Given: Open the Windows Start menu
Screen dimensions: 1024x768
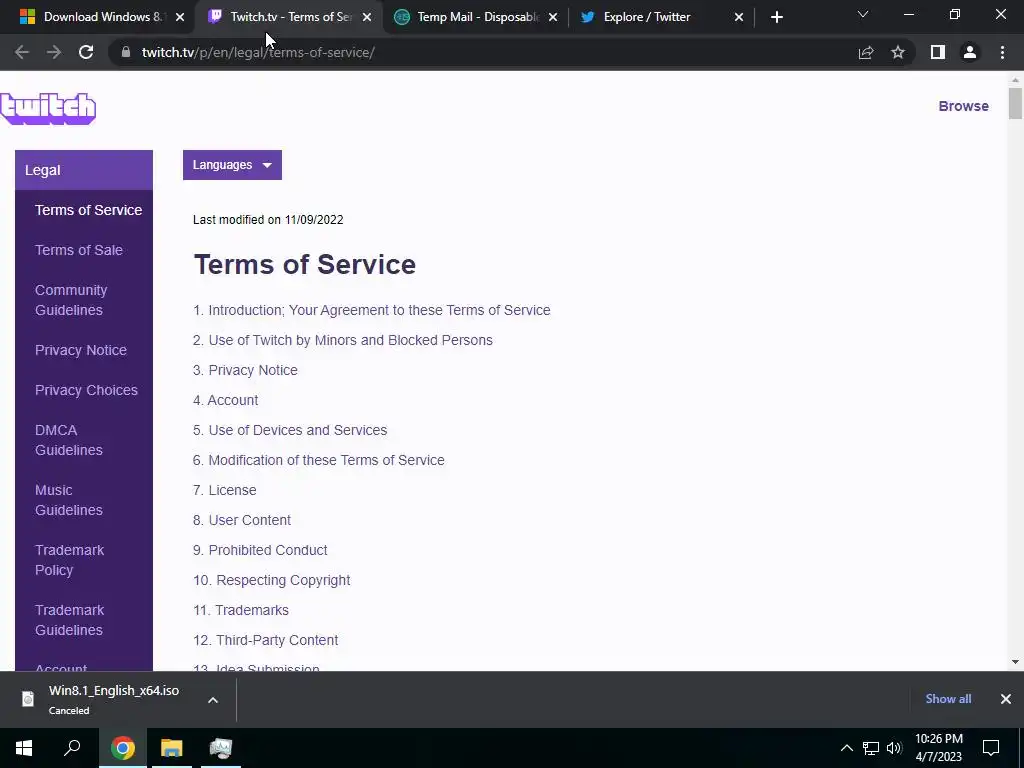Looking at the screenshot, I should click(x=24, y=748).
